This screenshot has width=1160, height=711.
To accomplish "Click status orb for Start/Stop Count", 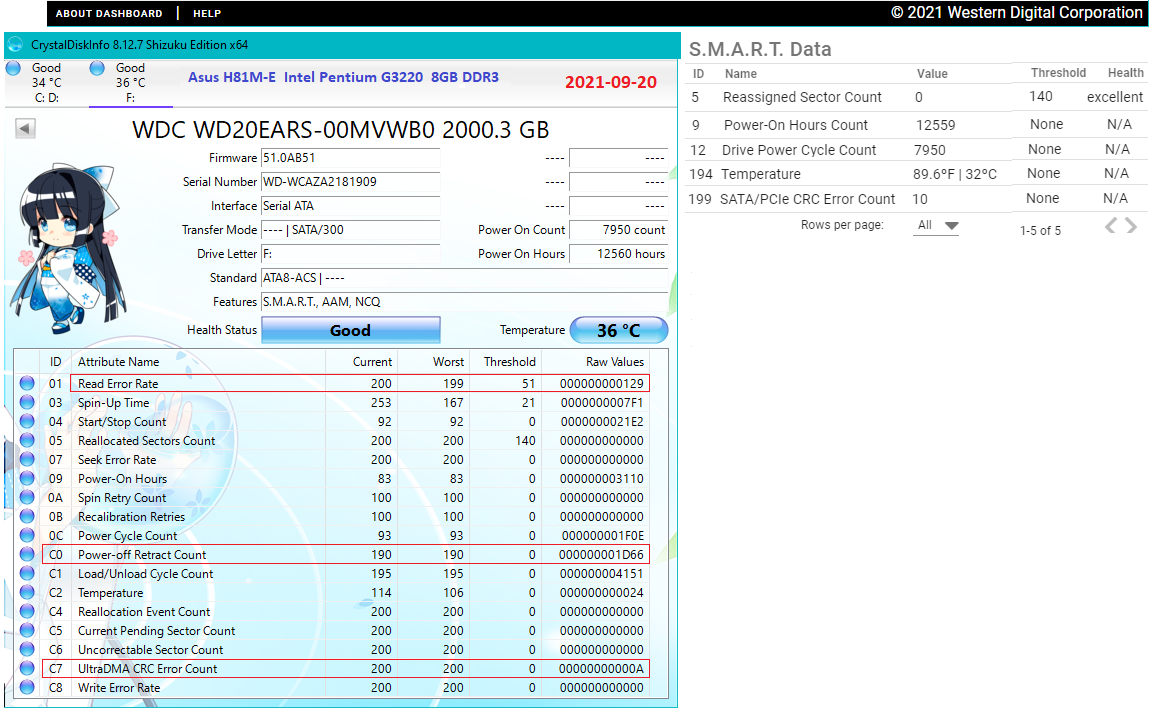I will 27,422.
